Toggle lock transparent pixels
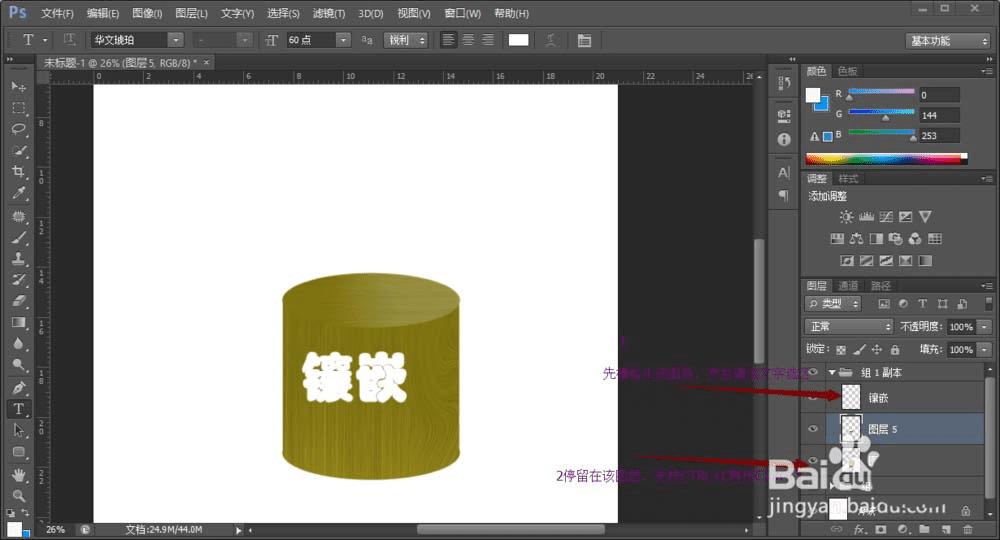Image resolution: width=1000 pixels, height=540 pixels. [x=840, y=350]
